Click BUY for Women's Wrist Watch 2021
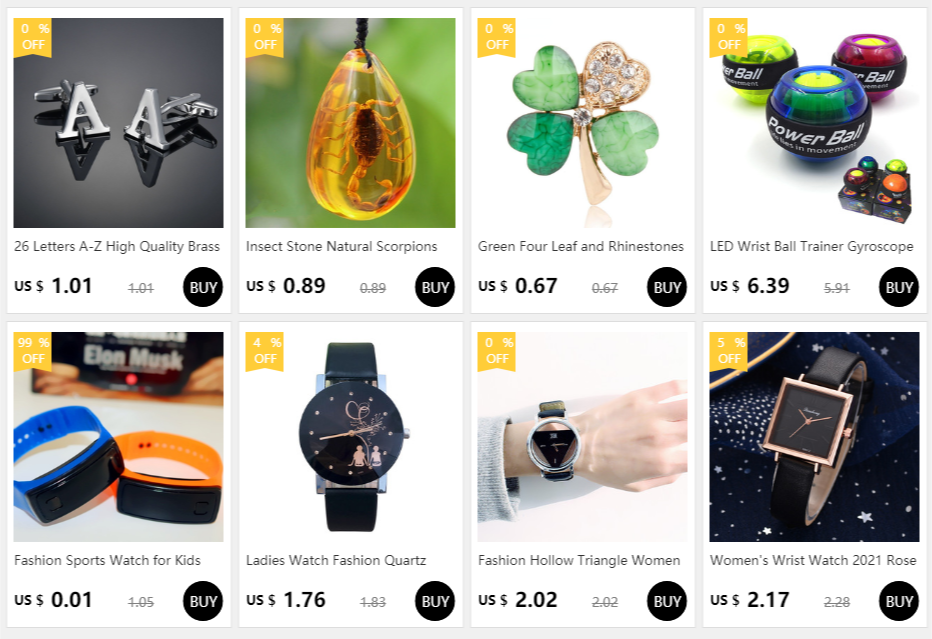The height and width of the screenshot is (639, 932). click(899, 601)
